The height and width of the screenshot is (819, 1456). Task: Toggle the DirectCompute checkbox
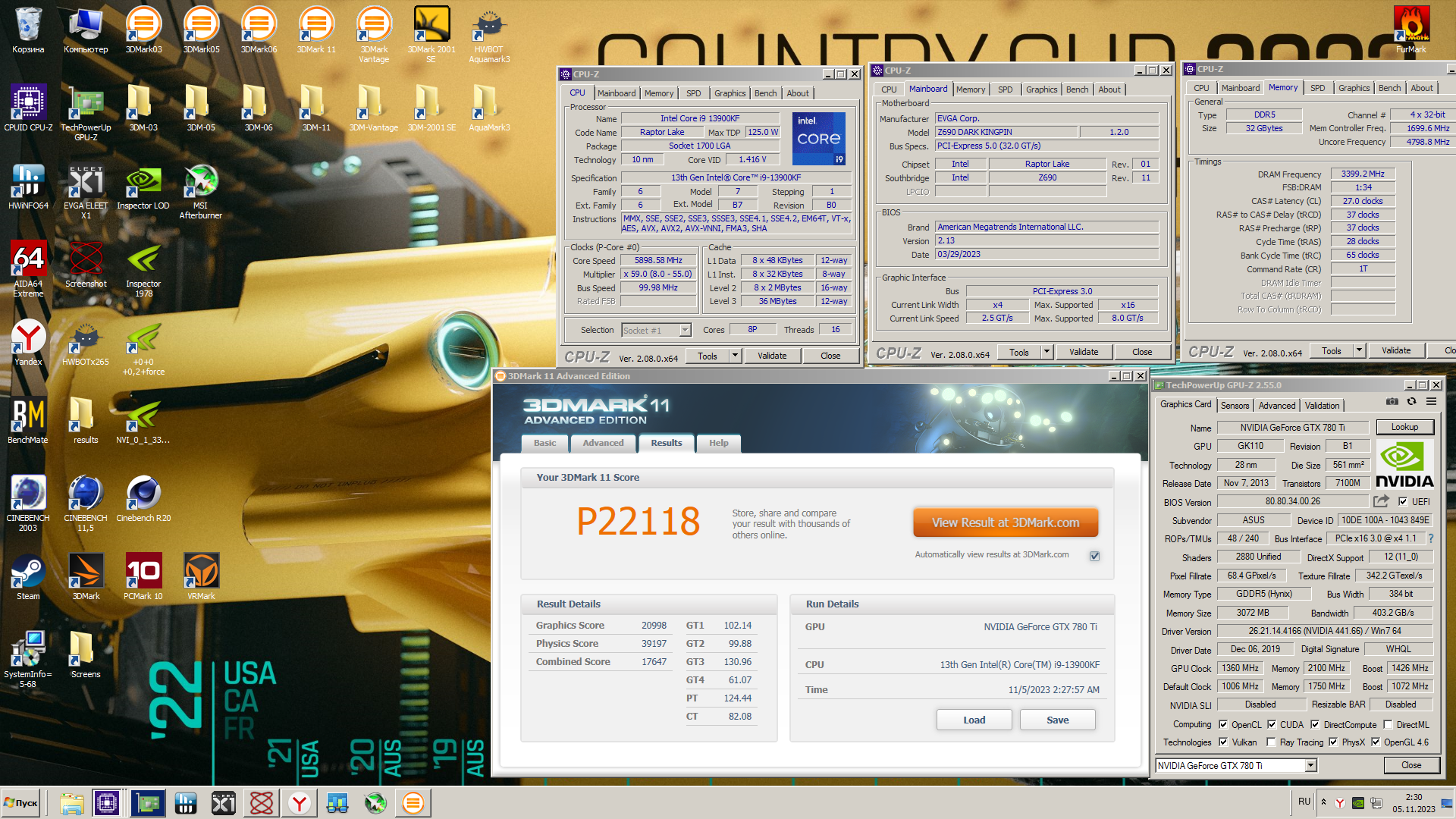[1315, 724]
